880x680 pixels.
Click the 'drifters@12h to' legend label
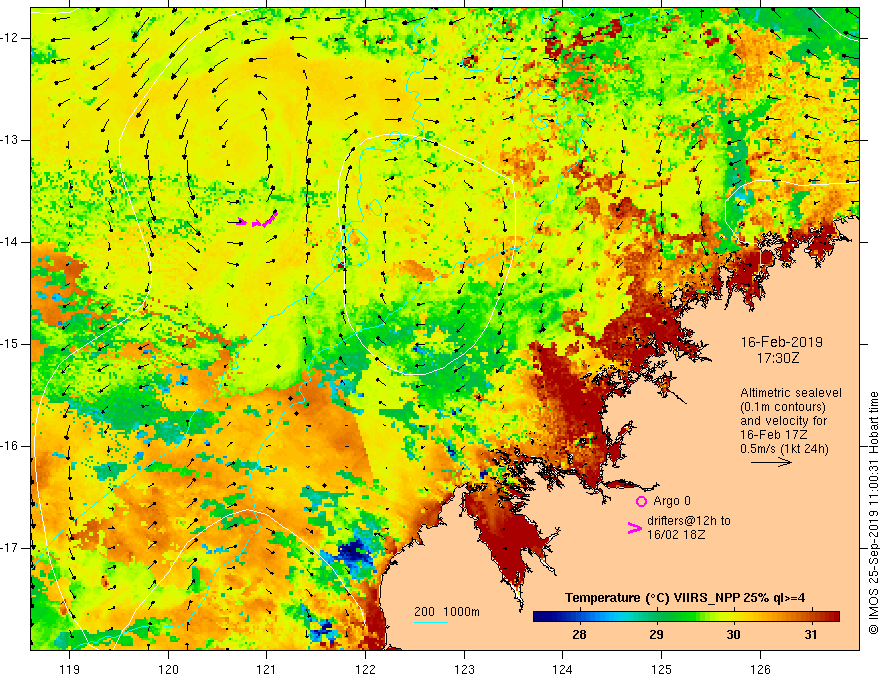coord(689,521)
